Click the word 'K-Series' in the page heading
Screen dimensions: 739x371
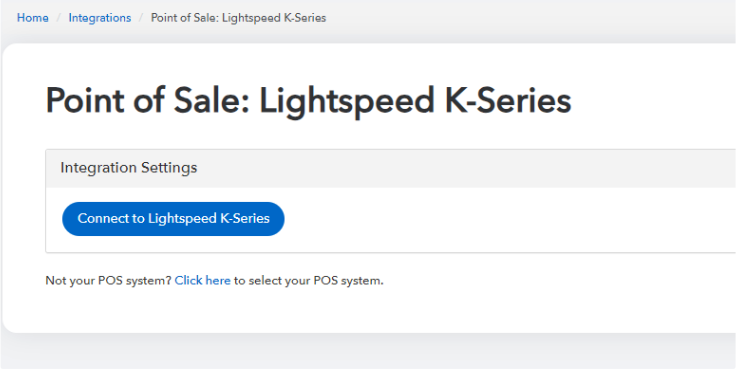(508, 100)
